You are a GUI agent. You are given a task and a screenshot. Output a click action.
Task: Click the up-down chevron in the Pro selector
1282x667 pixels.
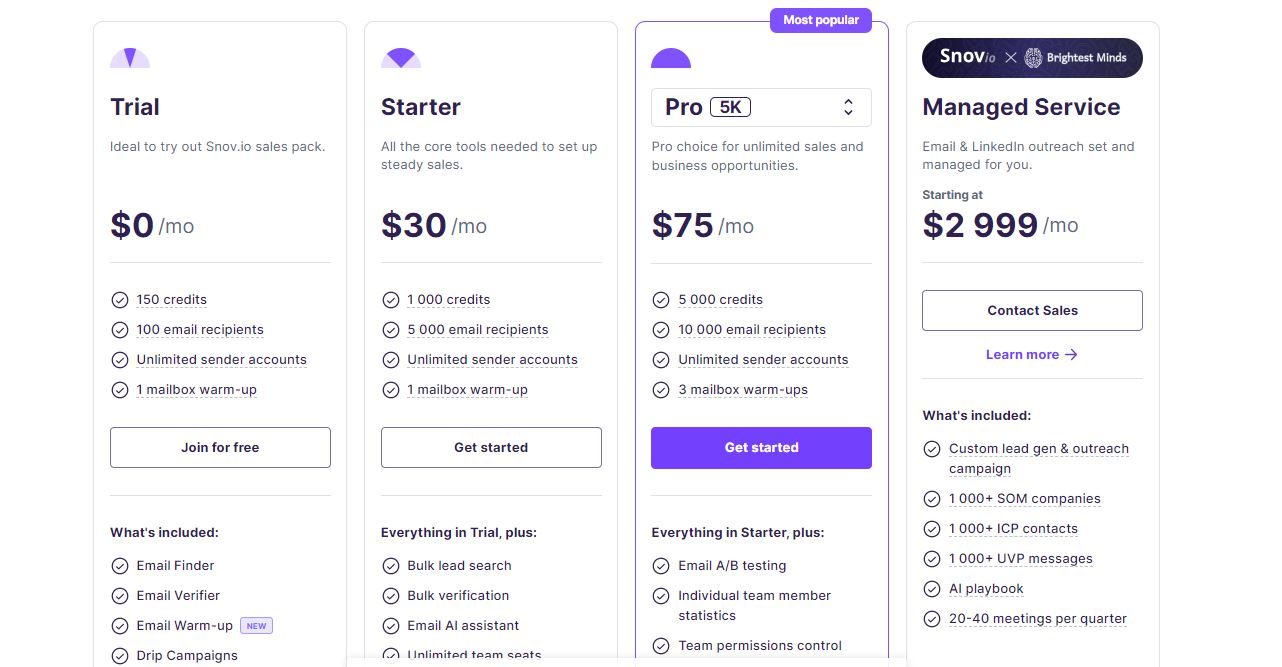coord(848,107)
